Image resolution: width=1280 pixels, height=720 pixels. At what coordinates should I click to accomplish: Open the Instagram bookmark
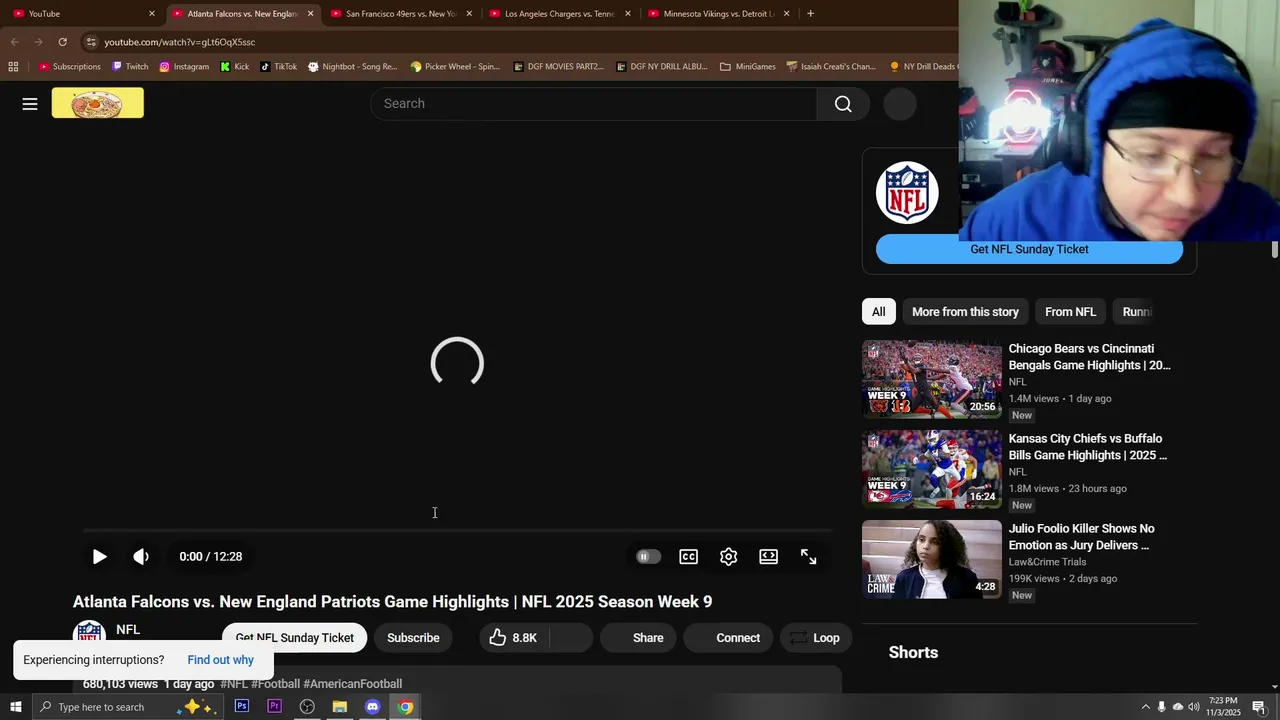[184, 67]
